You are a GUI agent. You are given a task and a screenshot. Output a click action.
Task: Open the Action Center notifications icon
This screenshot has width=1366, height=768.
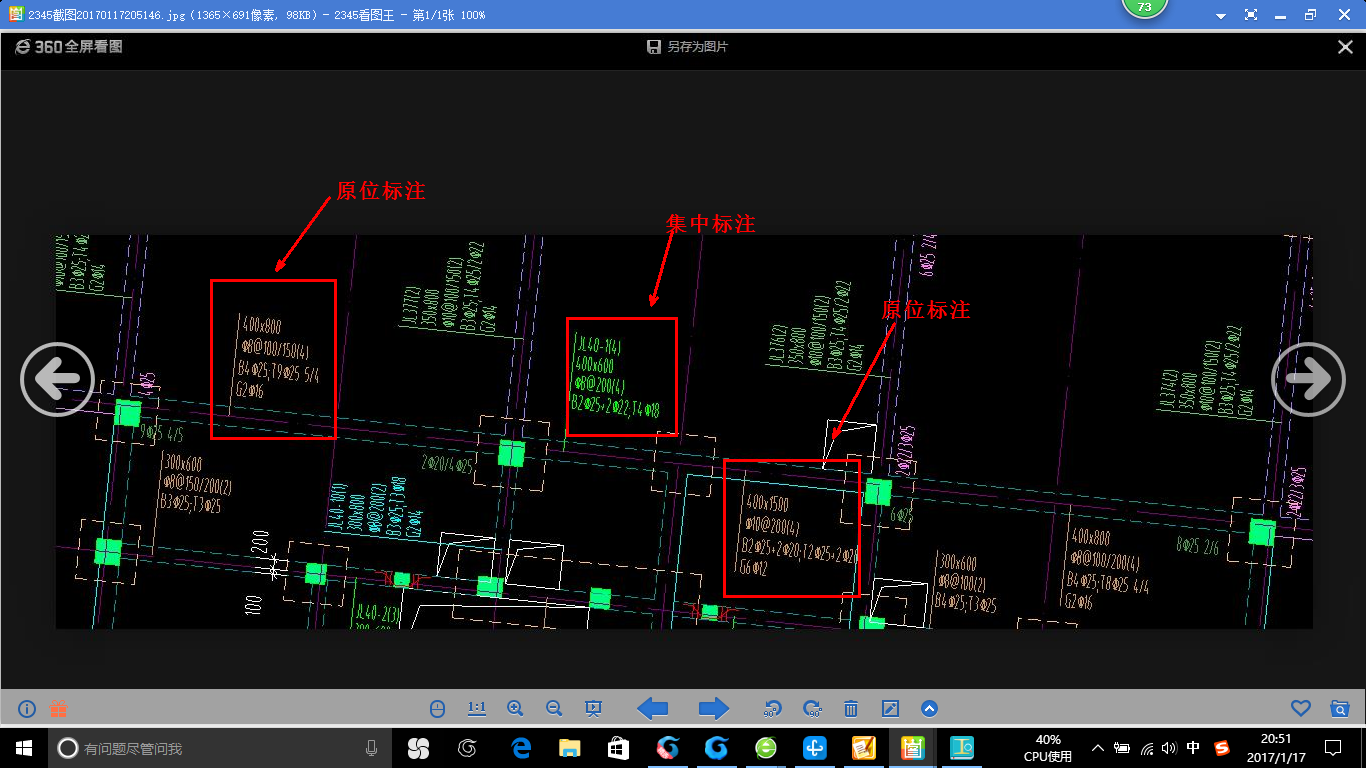point(1332,748)
